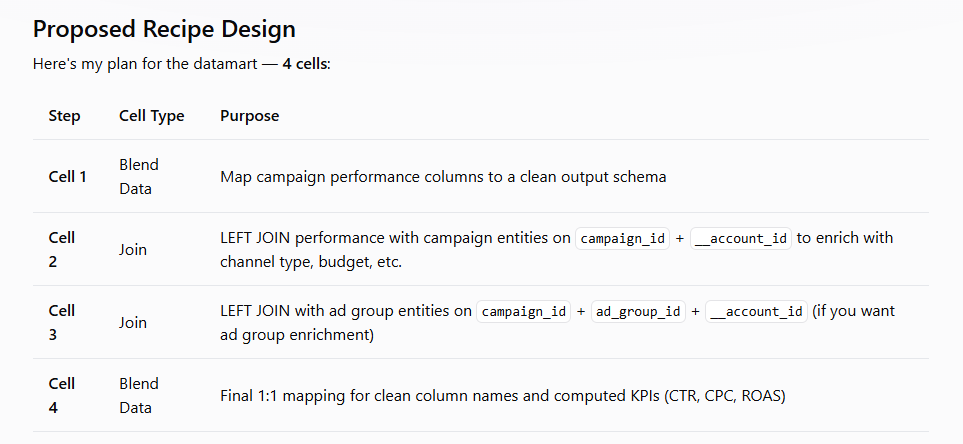Click __account_id code chip in Cell 2 row

[741, 238]
